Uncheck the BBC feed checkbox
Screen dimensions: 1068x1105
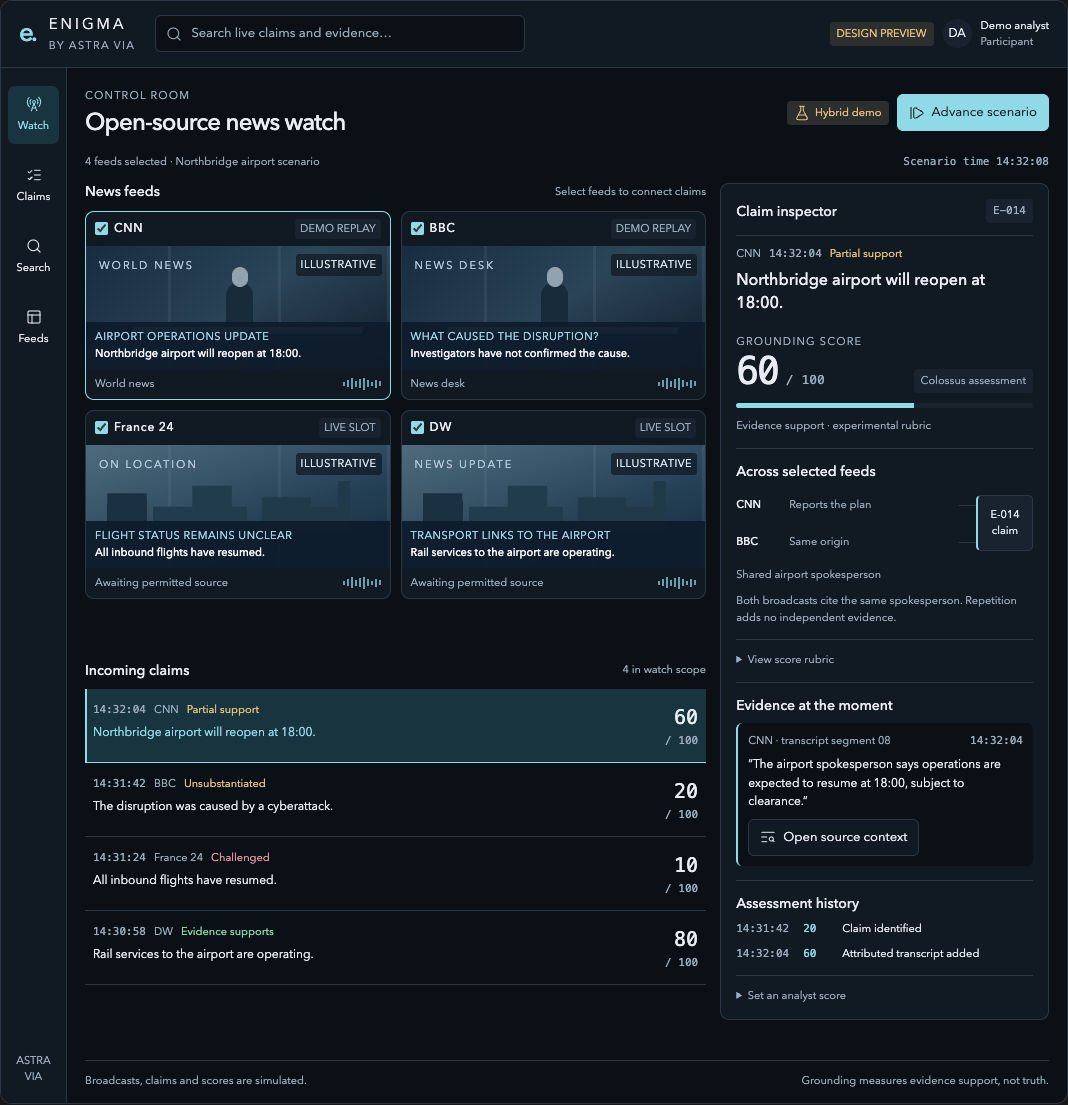click(417, 228)
